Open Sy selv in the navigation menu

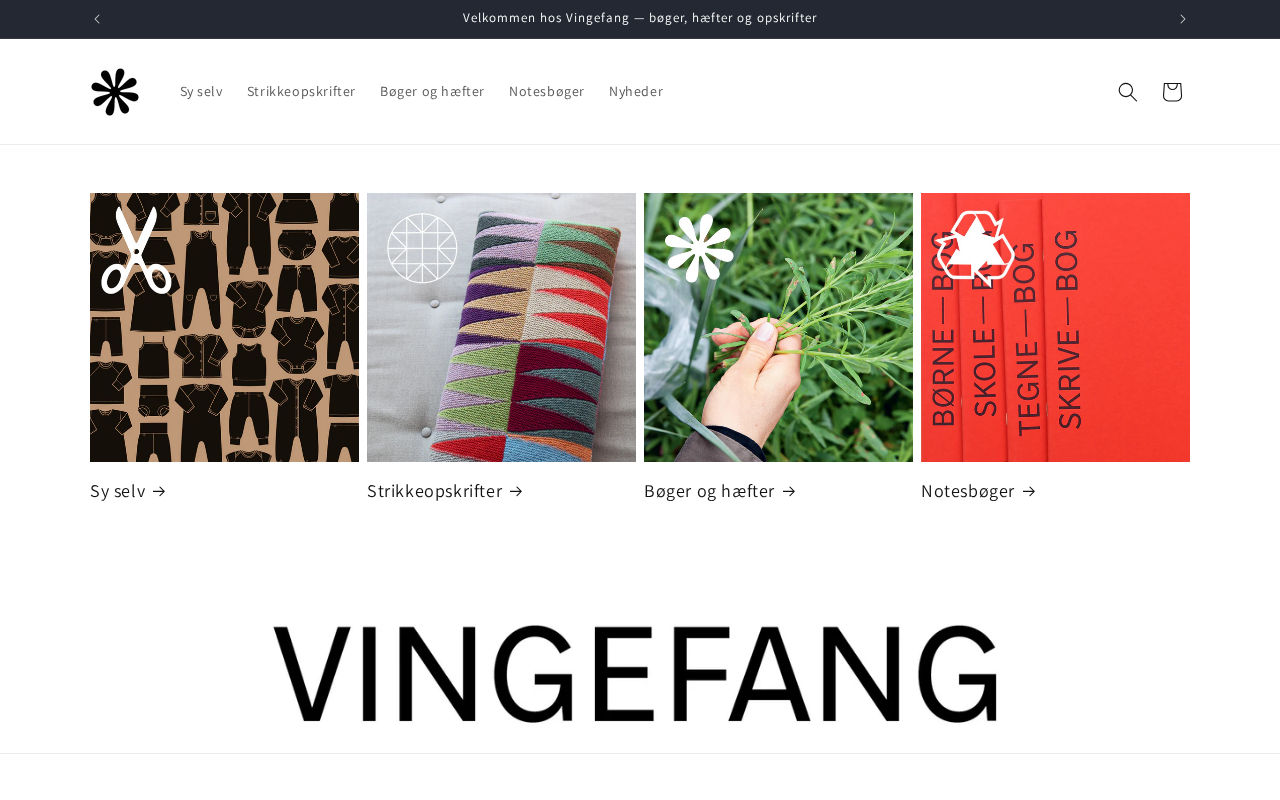(x=201, y=92)
